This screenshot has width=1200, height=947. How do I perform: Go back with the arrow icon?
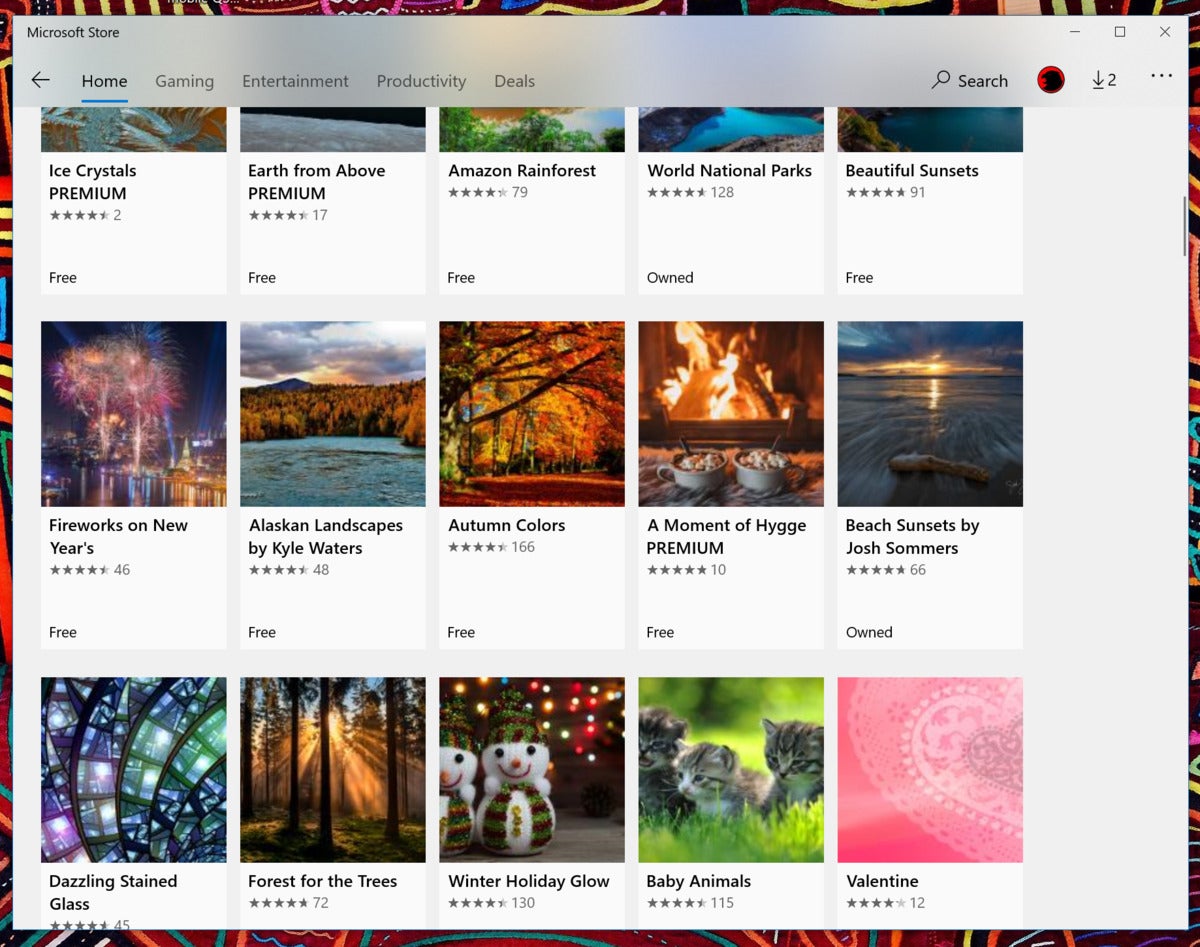click(x=40, y=80)
